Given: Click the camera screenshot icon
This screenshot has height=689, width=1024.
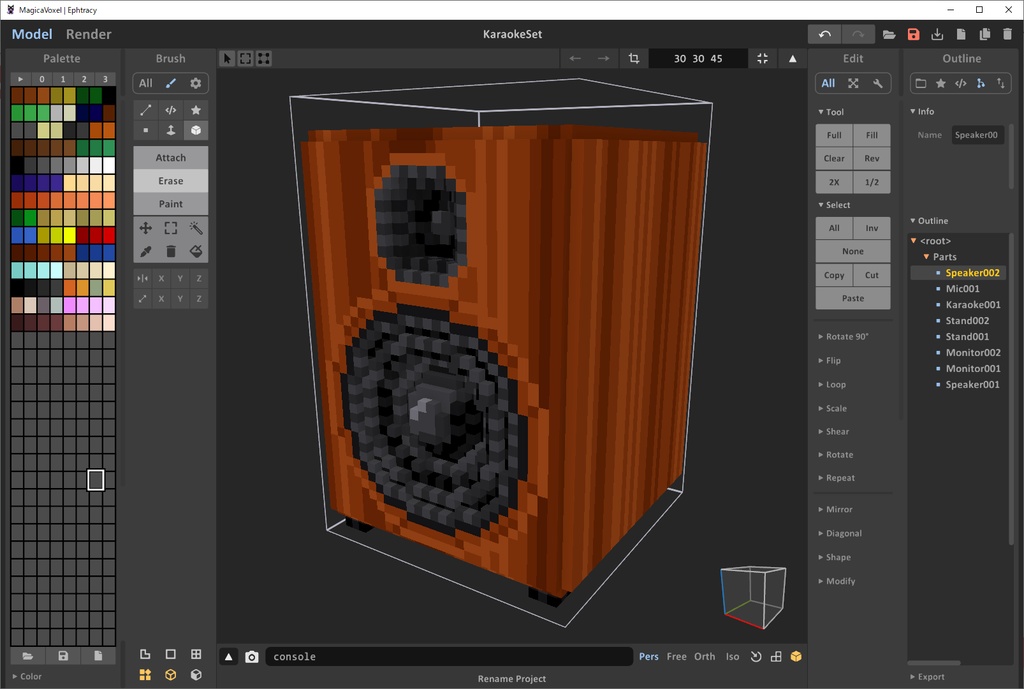Looking at the screenshot, I should [251, 656].
